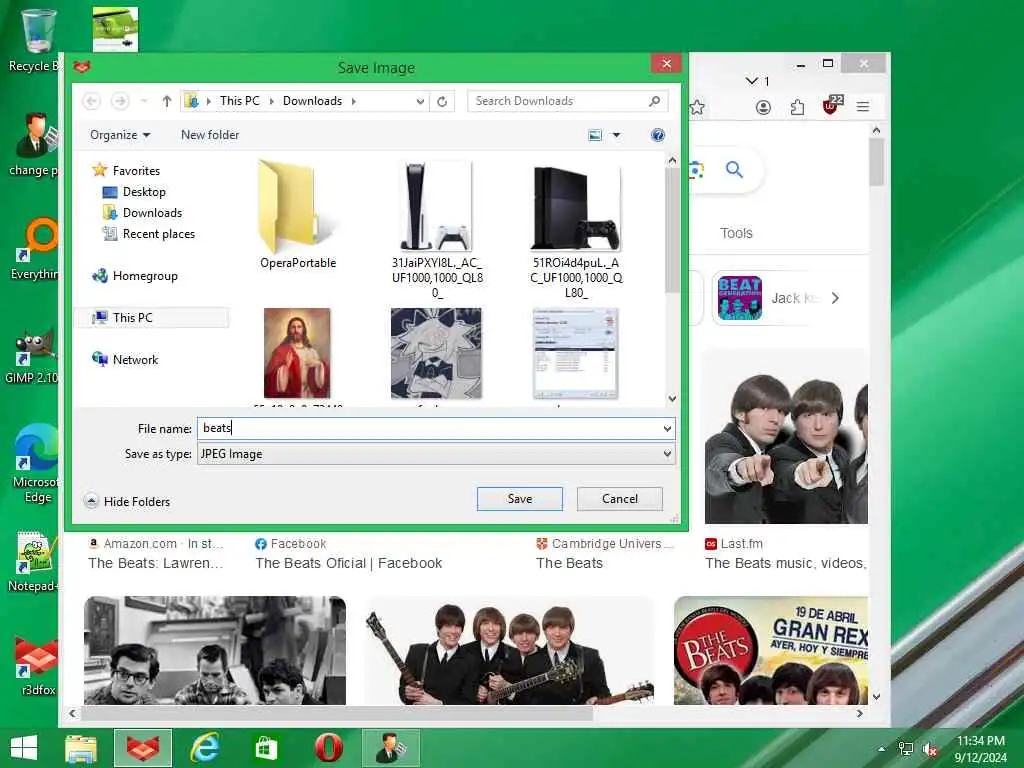1024x768 pixels.
Task: Click the Google Lens camera icon
Action: point(696,170)
